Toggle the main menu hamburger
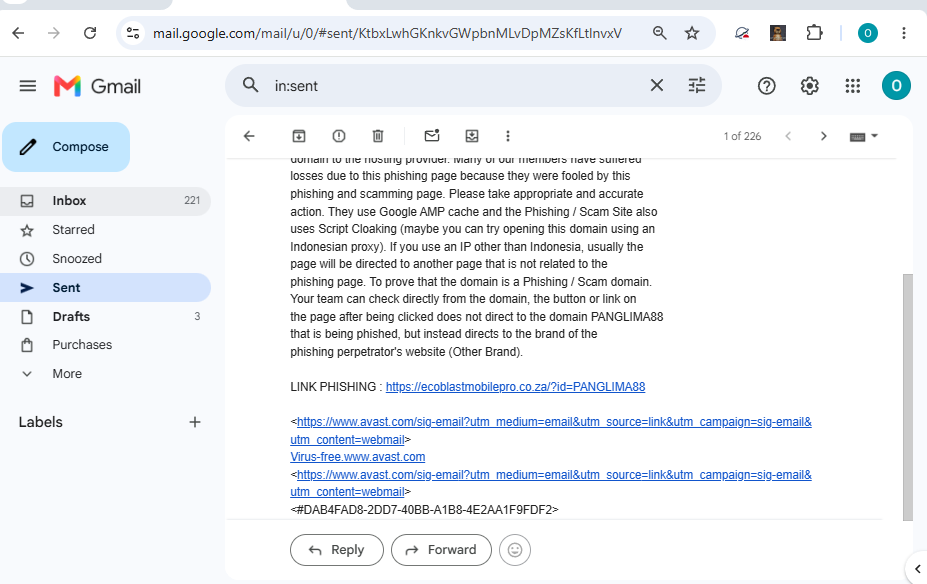 [x=28, y=86]
